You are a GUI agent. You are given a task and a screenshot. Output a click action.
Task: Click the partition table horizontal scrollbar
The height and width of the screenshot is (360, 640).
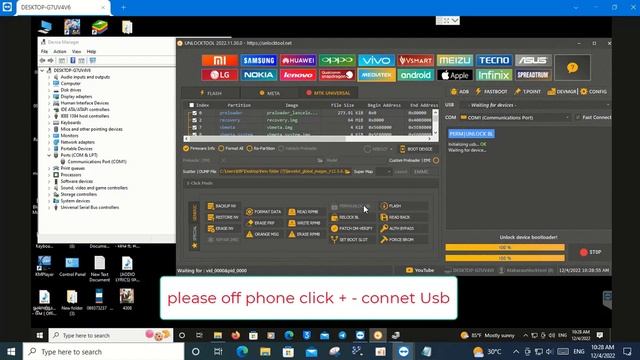tap(307, 139)
